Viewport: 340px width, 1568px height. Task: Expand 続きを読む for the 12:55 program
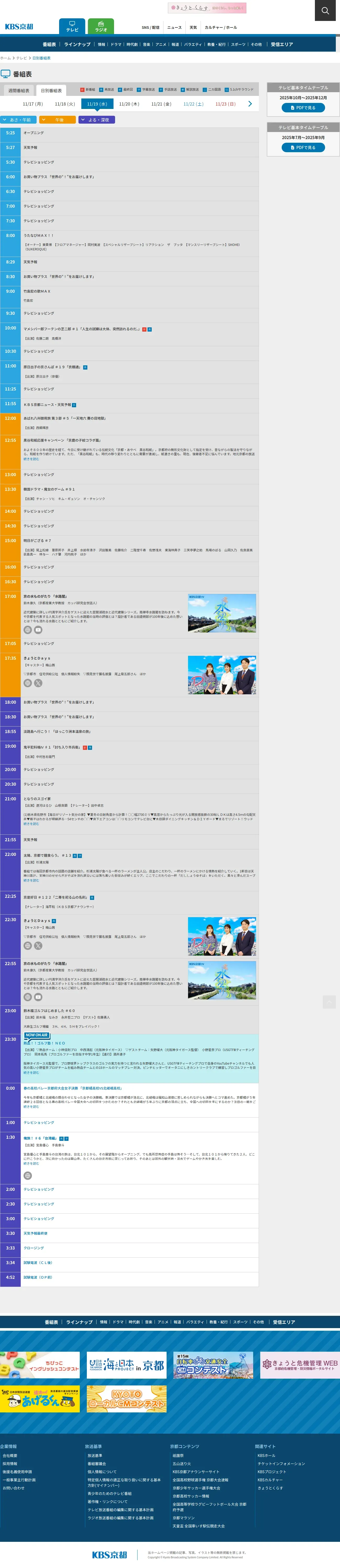(x=31, y=459)
